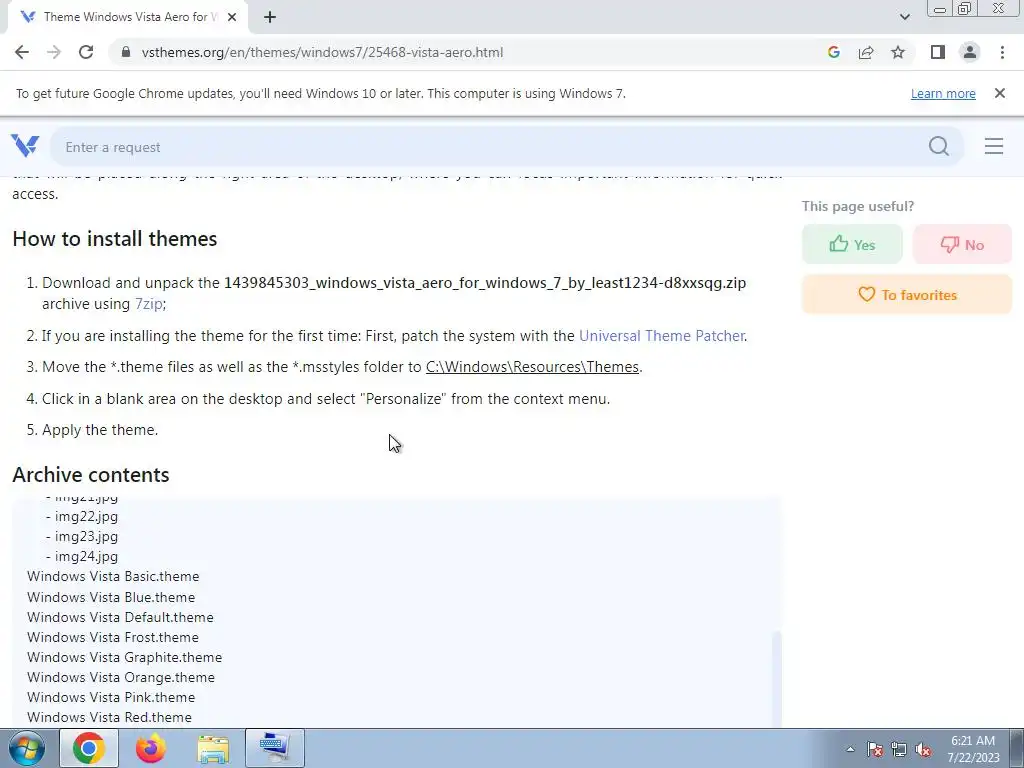The height and width of the screenshot is (768, 1024).
Task: Open the Google icon in address bar
Action: click(x=833, y=52)
